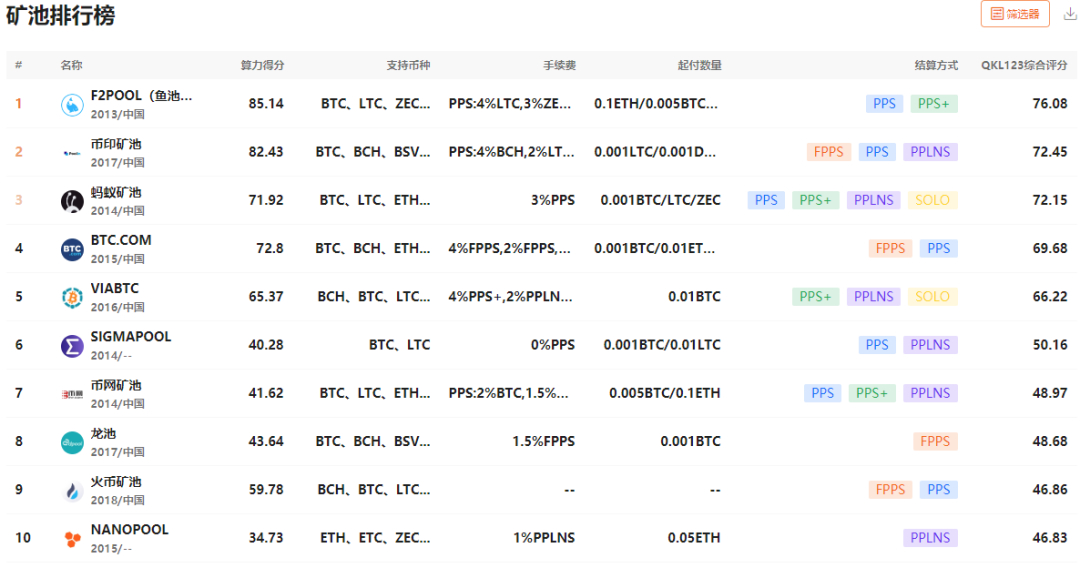Click the 手续费 column header
Image resolution: width=1080 pixels, height=568 pixels.
tap(559, 66)
